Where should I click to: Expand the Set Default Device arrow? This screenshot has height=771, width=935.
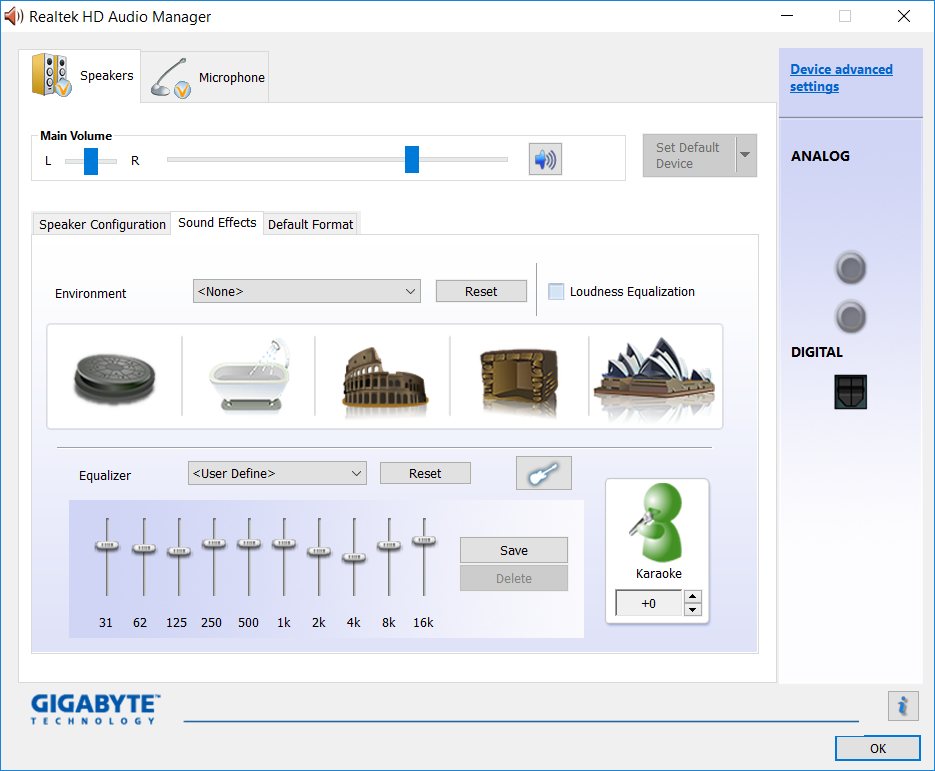click(745, 155)
